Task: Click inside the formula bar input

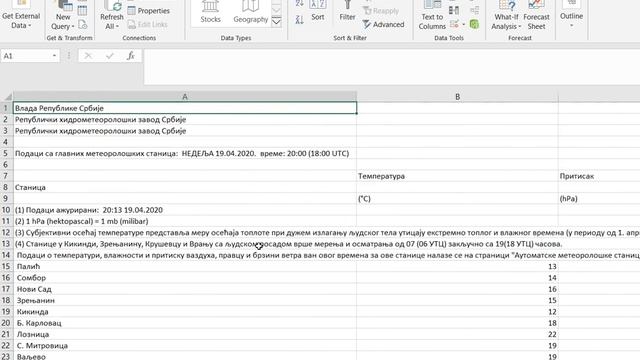Action: click(x=392, y=67)
